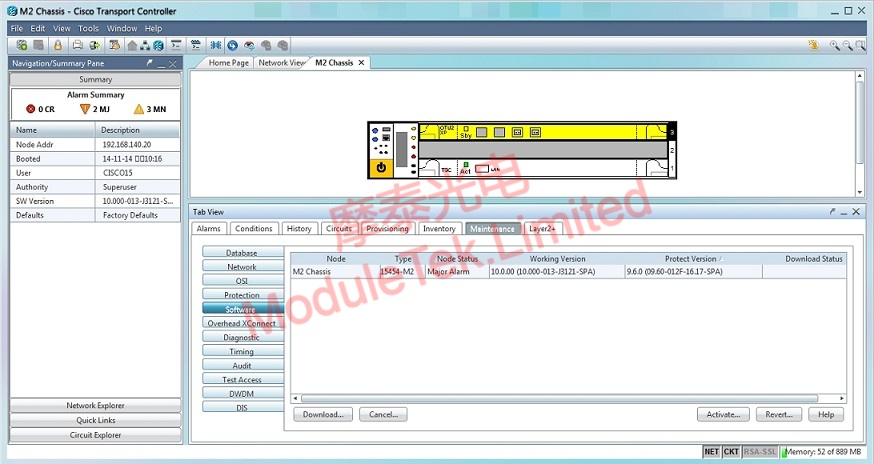Image resolution: width=874 pixels, height=464 pixels.
Task: Select the M2 Chassis row in software table
Action: point(568,272)
